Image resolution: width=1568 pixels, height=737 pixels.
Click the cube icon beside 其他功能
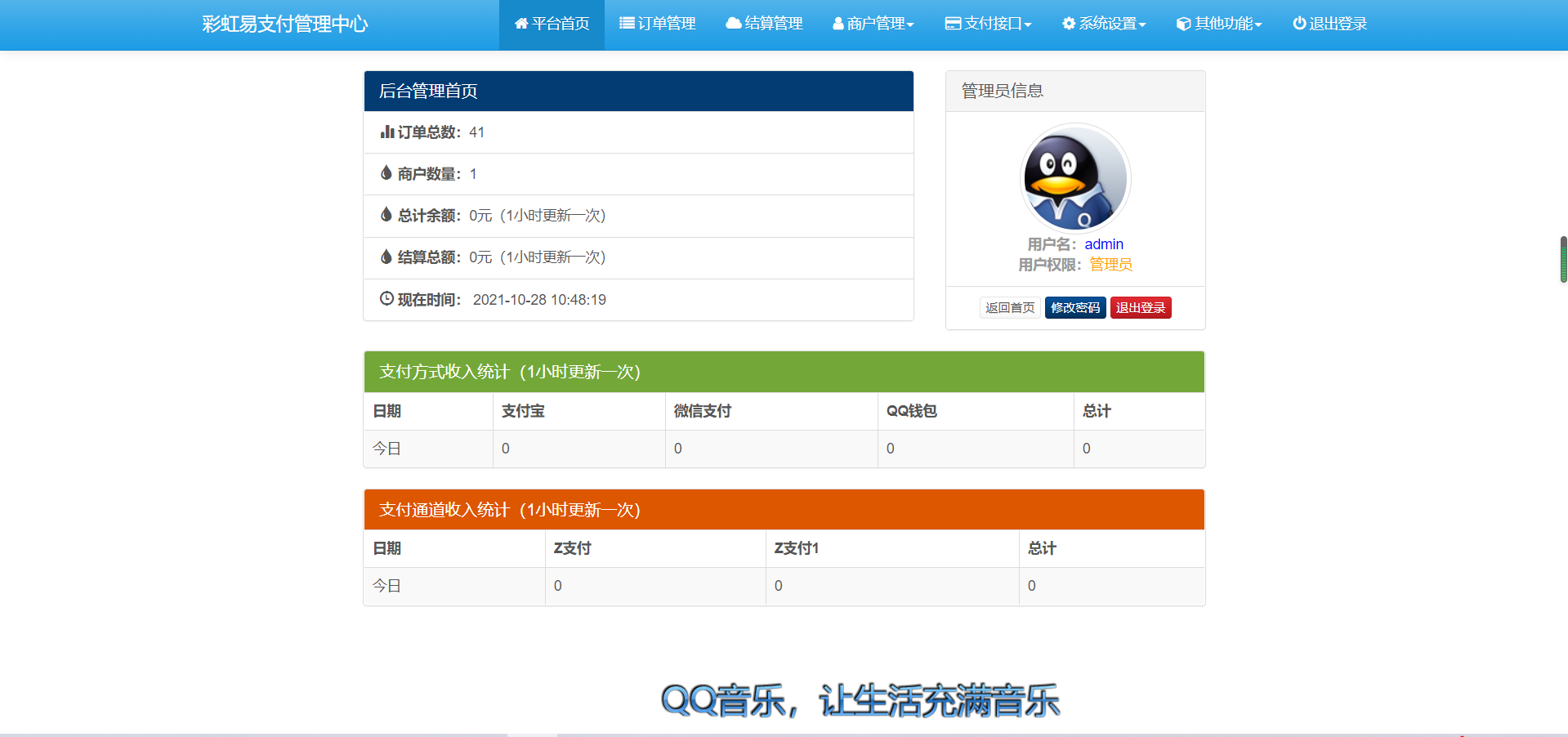[x=1183, y=25]
